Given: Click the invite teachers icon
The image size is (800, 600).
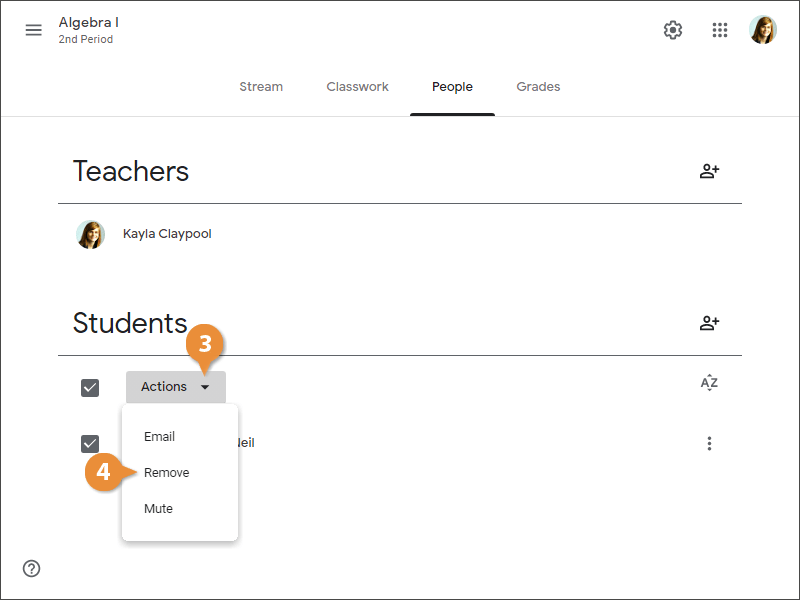Looking at the screenshot, I should coord(709,171).
